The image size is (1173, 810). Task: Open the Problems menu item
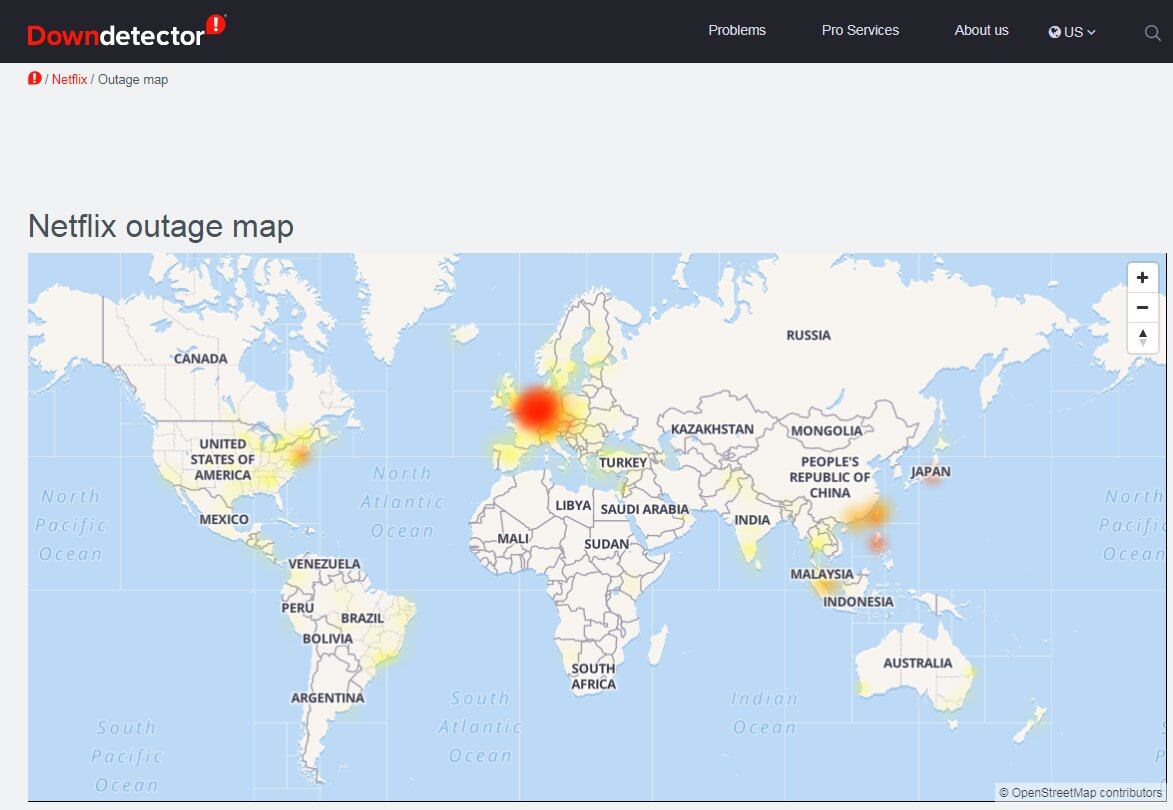coord(737,30)
